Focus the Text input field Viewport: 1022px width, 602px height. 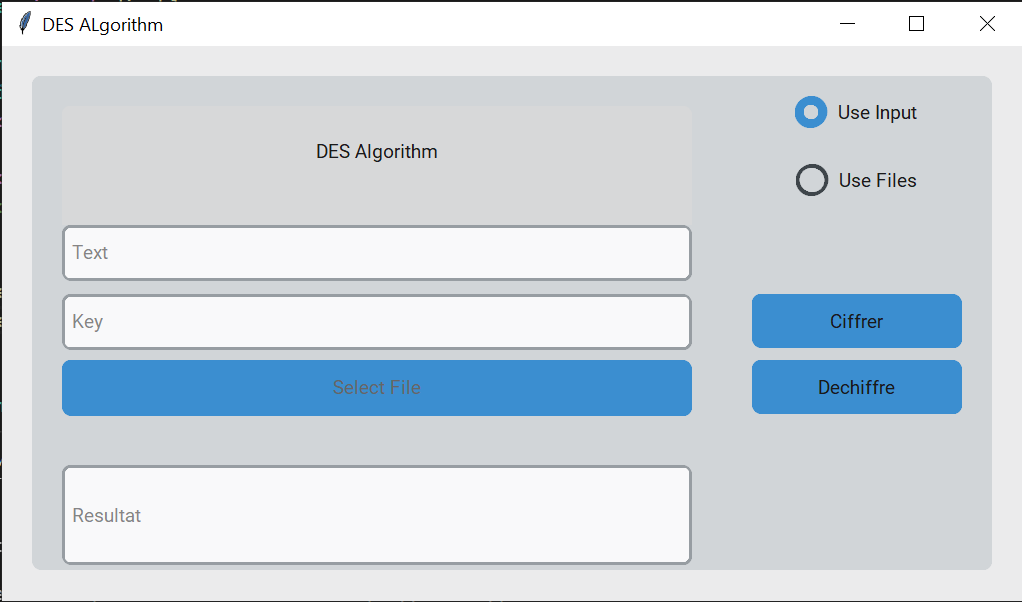click(376, 253)
